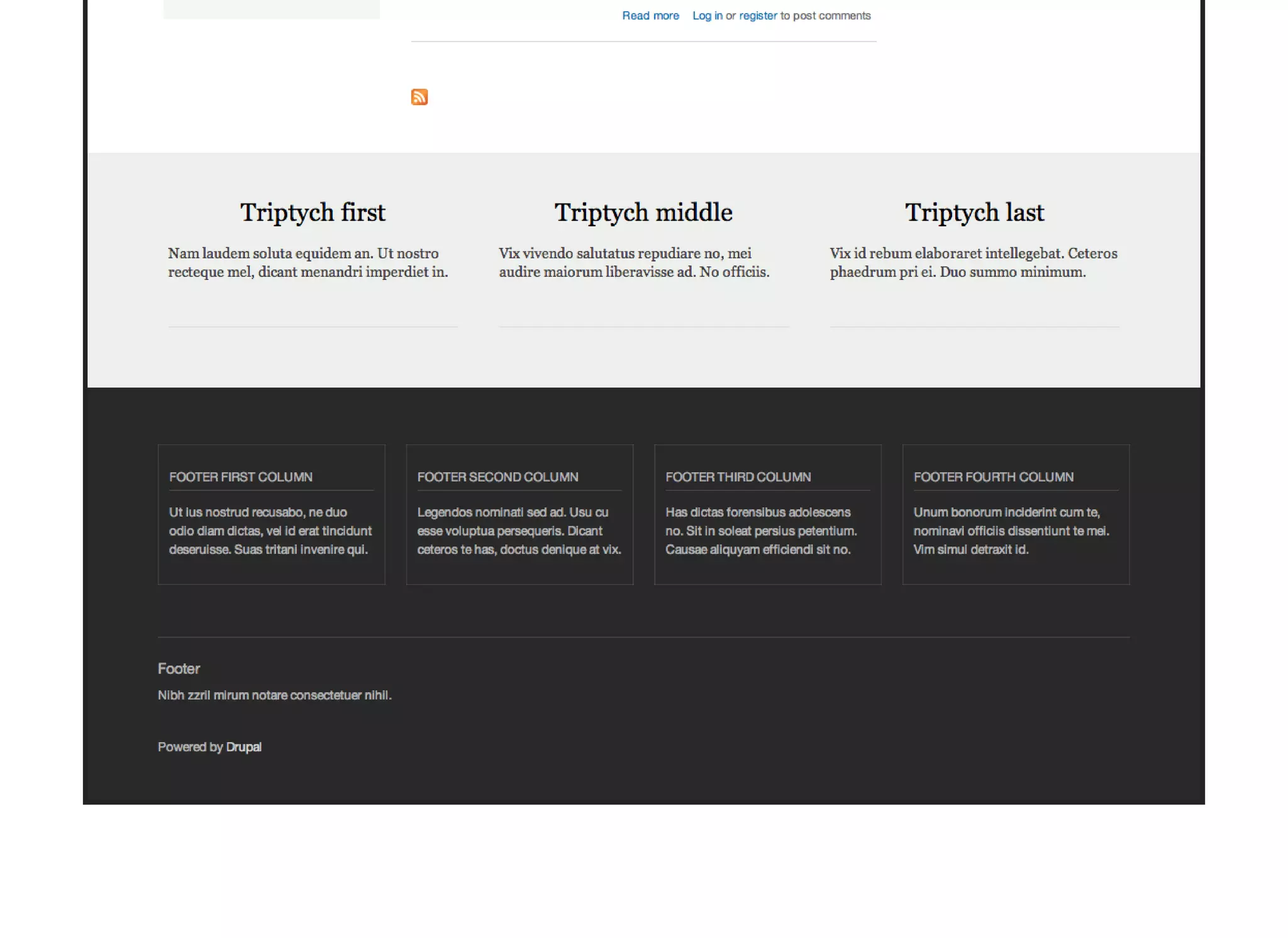This screenshot has width=1288, height=938.
Task: Click the 'Ut ius nostrud' footer text
Action: [270, 531]
